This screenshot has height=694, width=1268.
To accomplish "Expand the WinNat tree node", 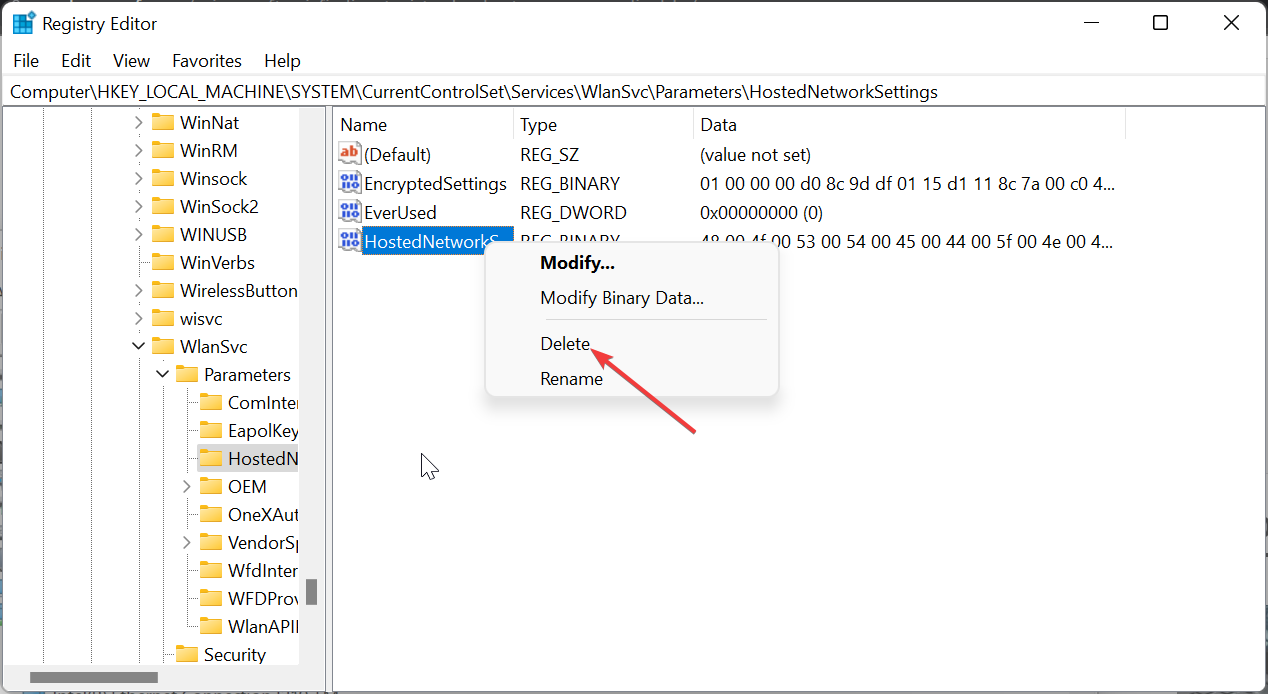I will click(139, 122).
